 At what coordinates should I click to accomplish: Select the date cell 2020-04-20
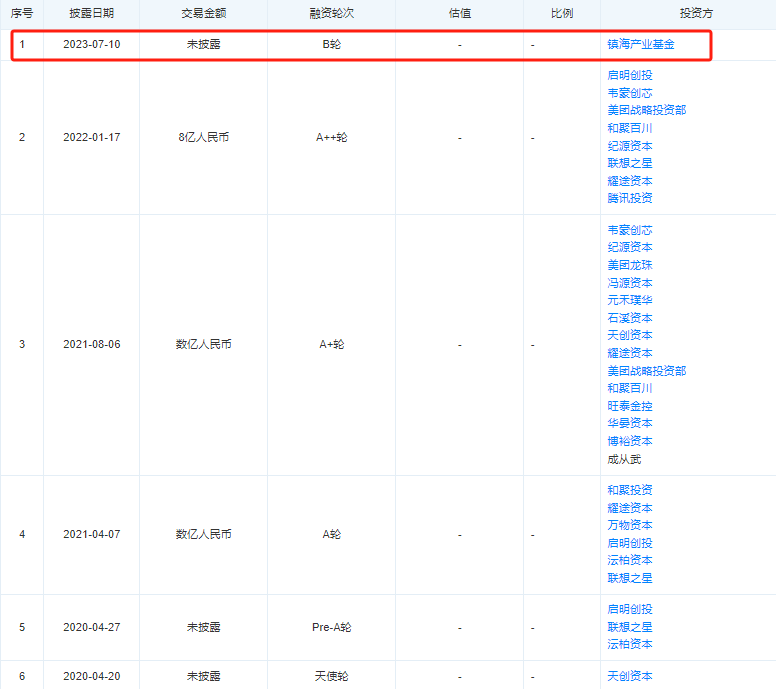pos(92,677)
